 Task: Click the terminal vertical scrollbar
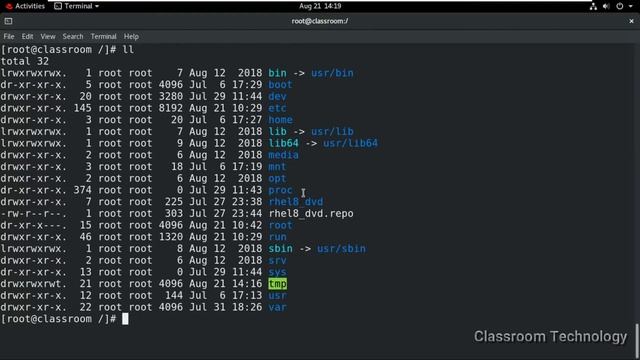tap(637, 340)
